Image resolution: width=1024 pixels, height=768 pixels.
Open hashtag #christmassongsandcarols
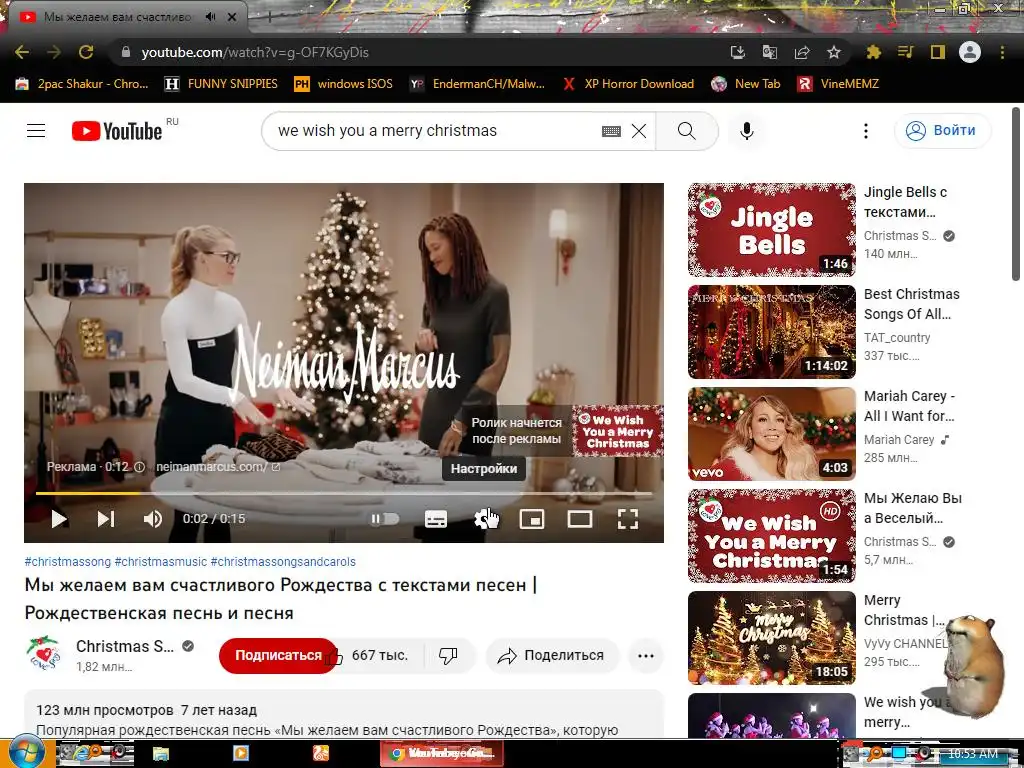coord(283,562)
